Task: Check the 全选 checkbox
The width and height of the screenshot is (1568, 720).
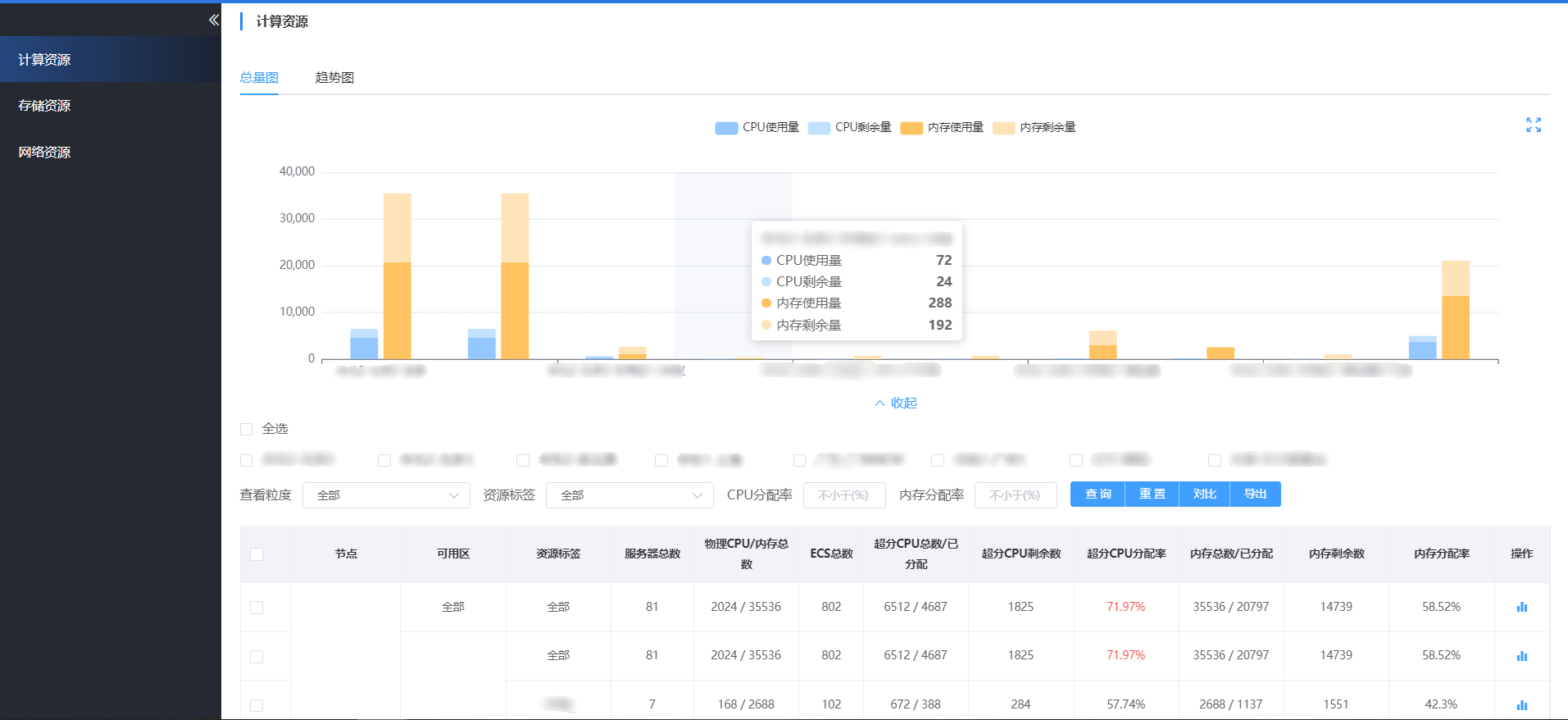Action: click(247, 429)
